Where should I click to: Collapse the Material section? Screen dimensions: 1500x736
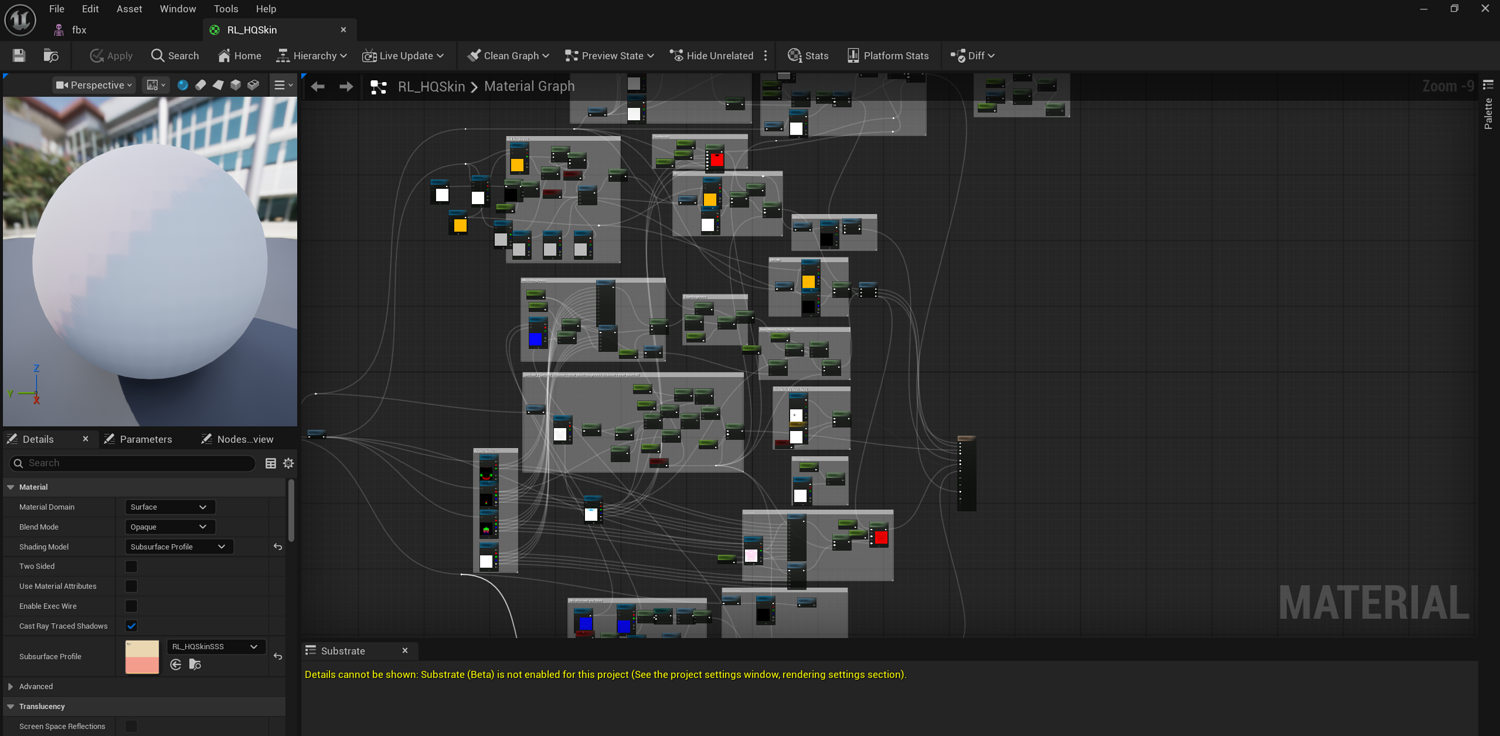[11, 487]
